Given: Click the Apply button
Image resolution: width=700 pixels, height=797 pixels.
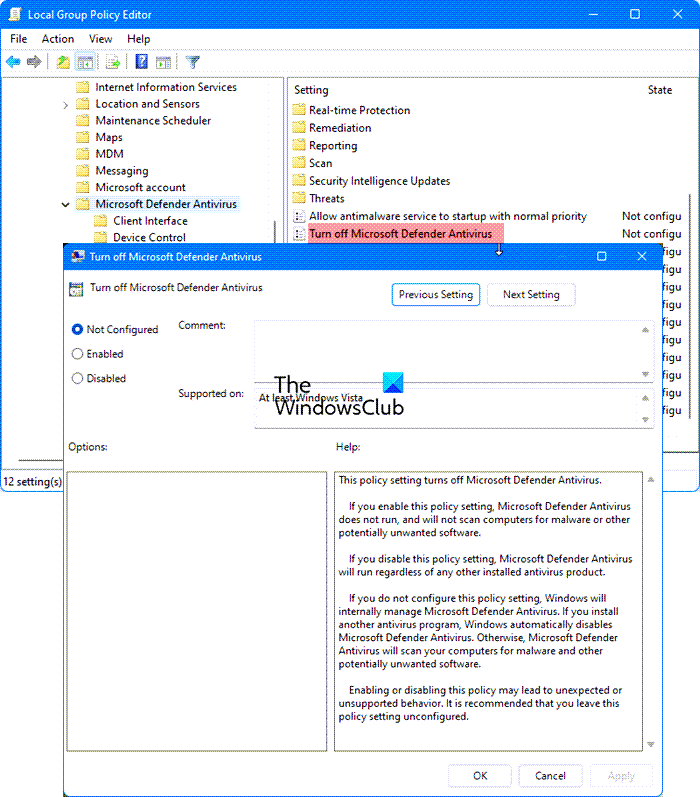Looking at the screenshot, I should coord(621,776).
